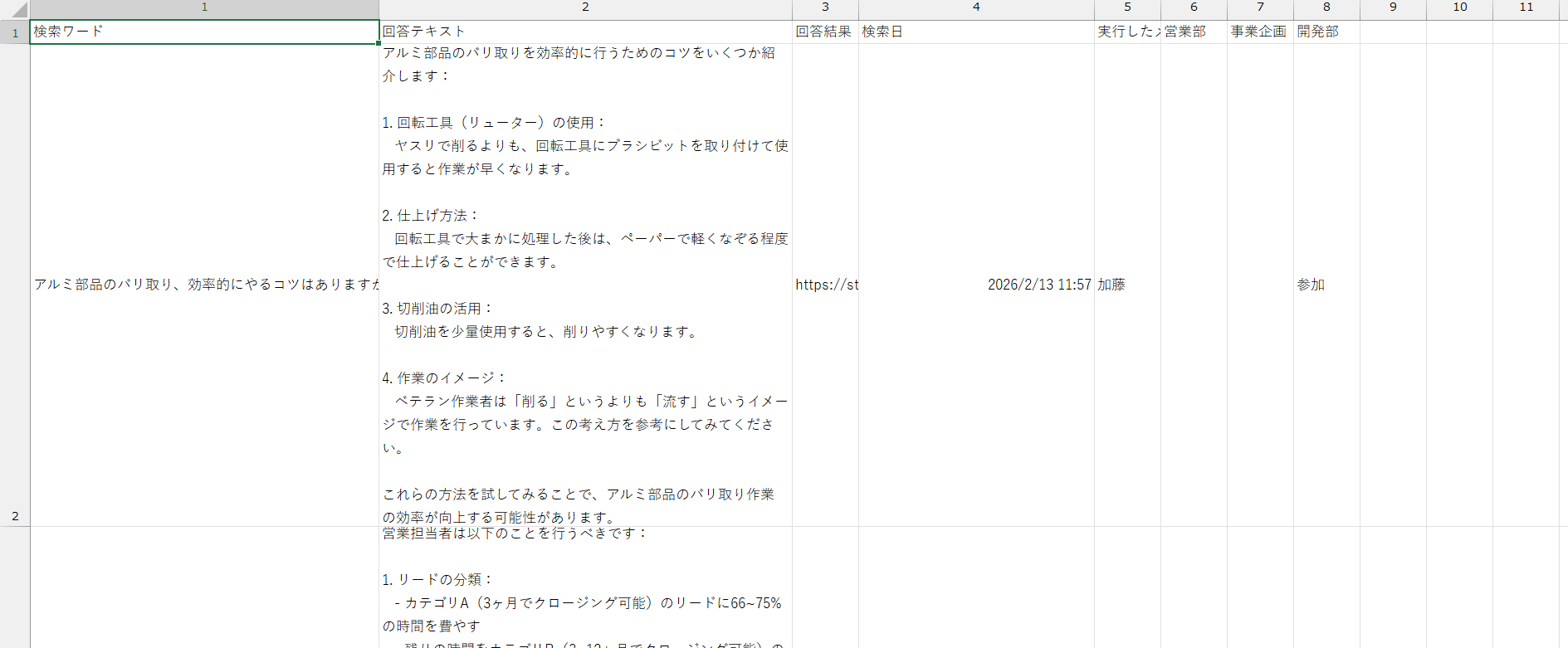Image resolution: width=1568 pixels, height=648 pixels.
Task: Select the date cell '2026/2/13 11:57'
Action: coord(976,285)
